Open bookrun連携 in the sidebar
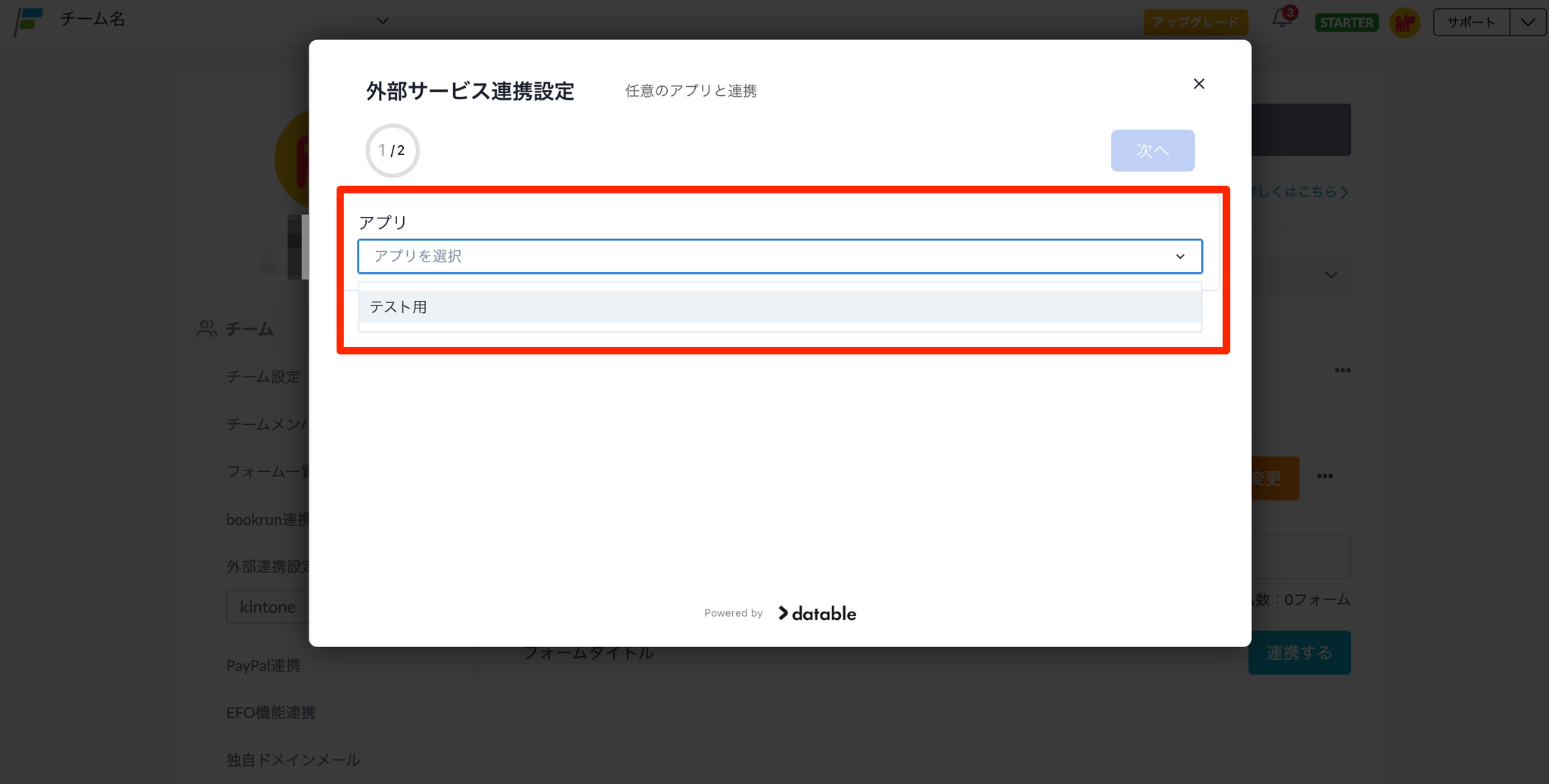 pyautogui.click(x=268, y=519)
